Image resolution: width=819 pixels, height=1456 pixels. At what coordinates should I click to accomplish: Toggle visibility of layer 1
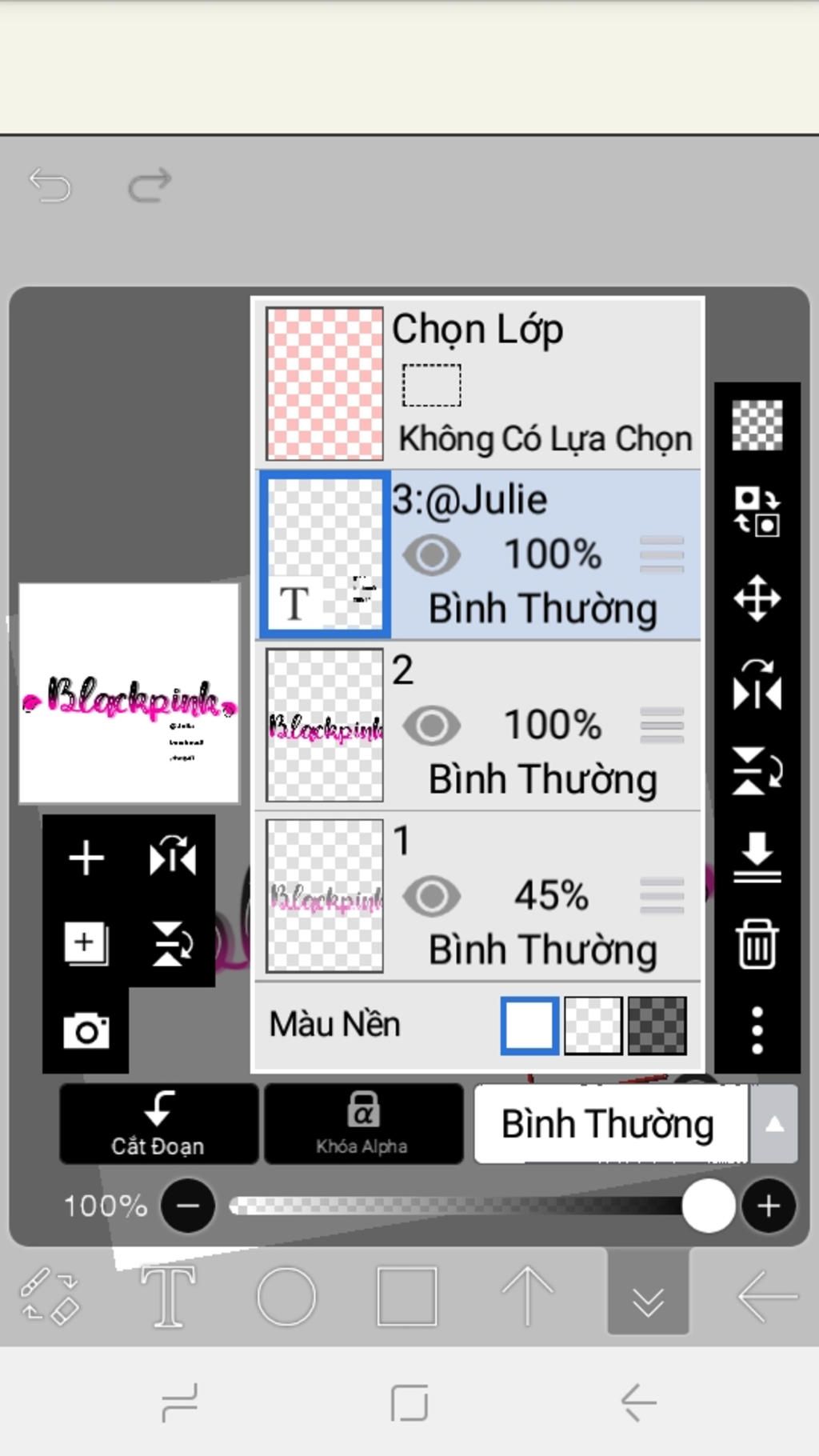(x=431, y=896)
